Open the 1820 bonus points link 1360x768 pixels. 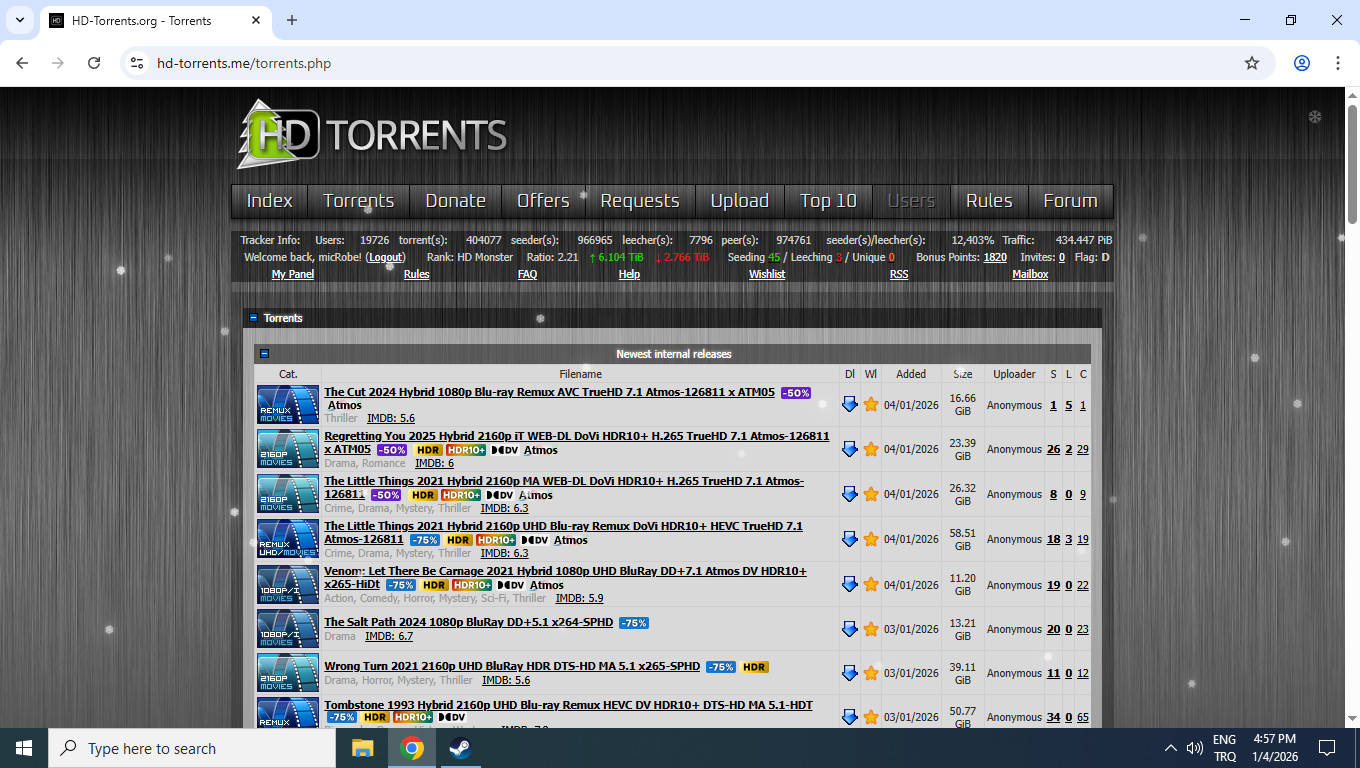click(995, 257)
